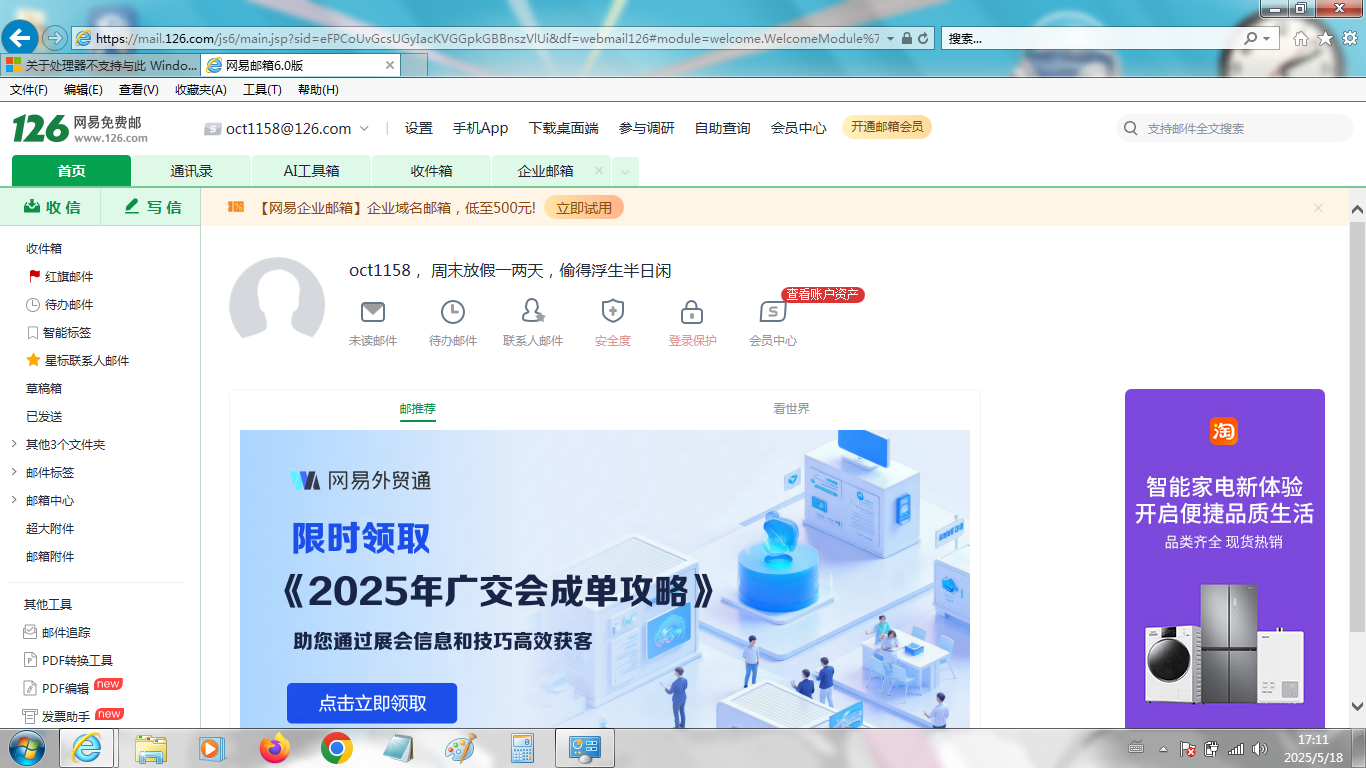
Task: Open starred contacts mail folder
Action: [78, 360]
